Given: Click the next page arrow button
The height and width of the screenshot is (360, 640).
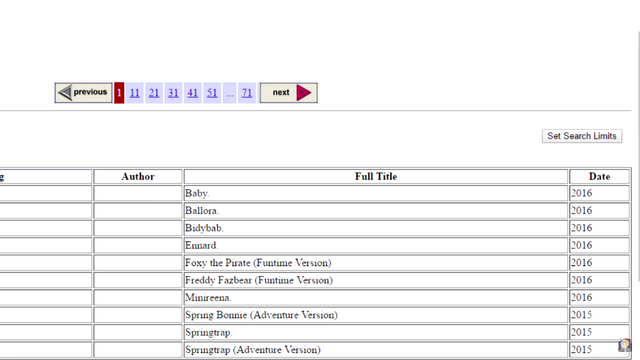Looking at the screenshot, I should [x=289, y=93].
